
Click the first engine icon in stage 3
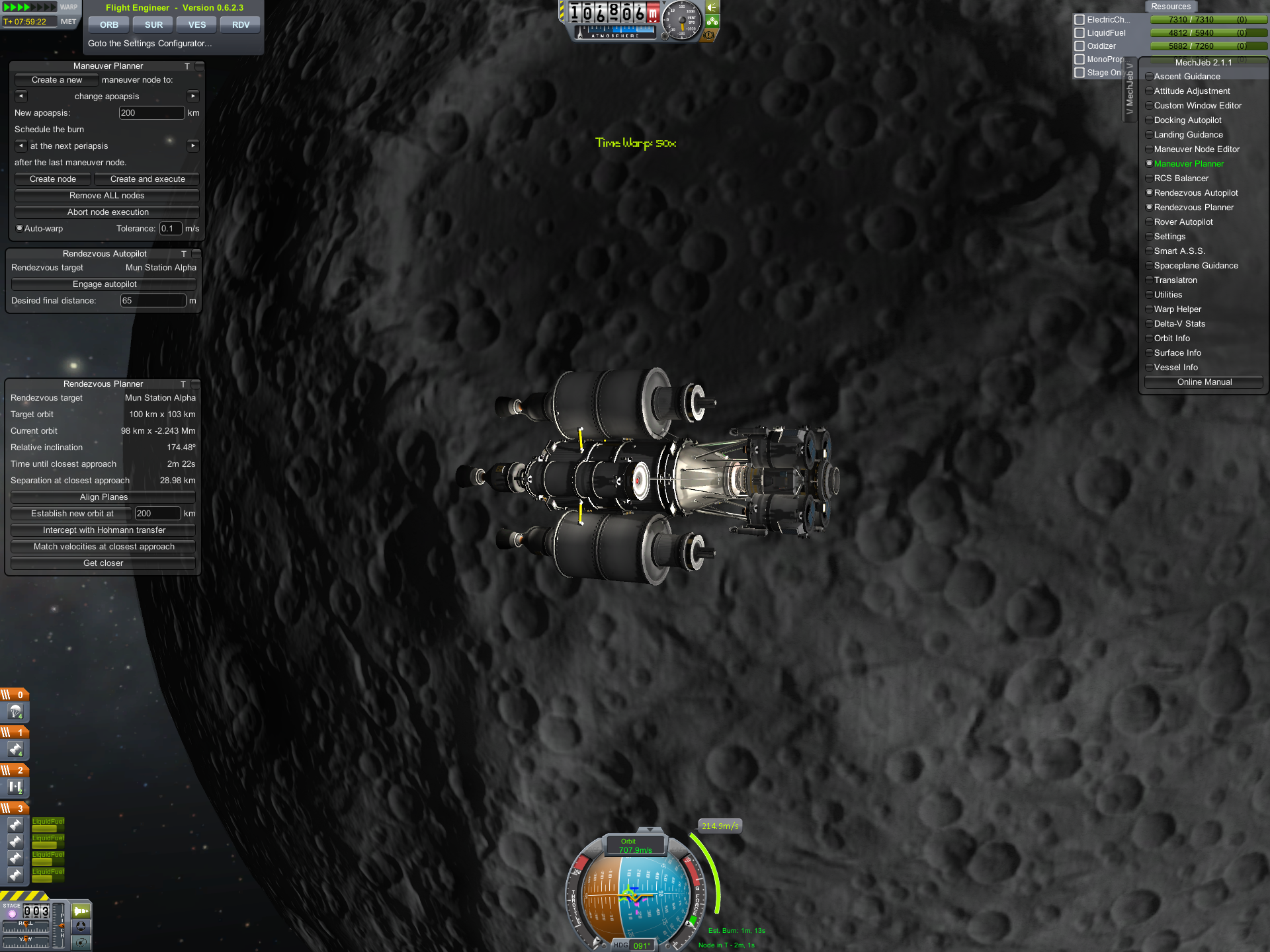click(x=15, y=825)
